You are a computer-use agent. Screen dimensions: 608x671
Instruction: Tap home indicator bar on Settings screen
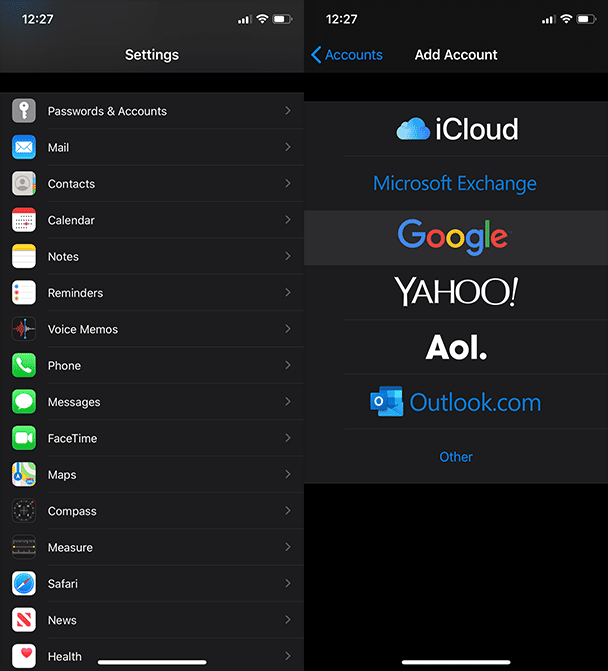tap(152, 662)
